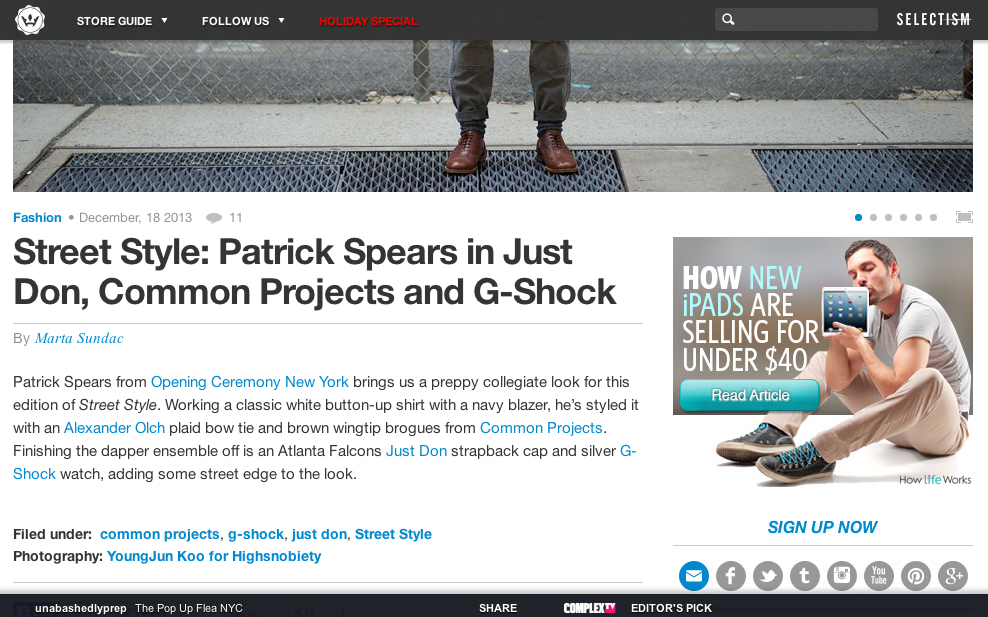Follow the Opening Ceremony New York link

(250, 382)
